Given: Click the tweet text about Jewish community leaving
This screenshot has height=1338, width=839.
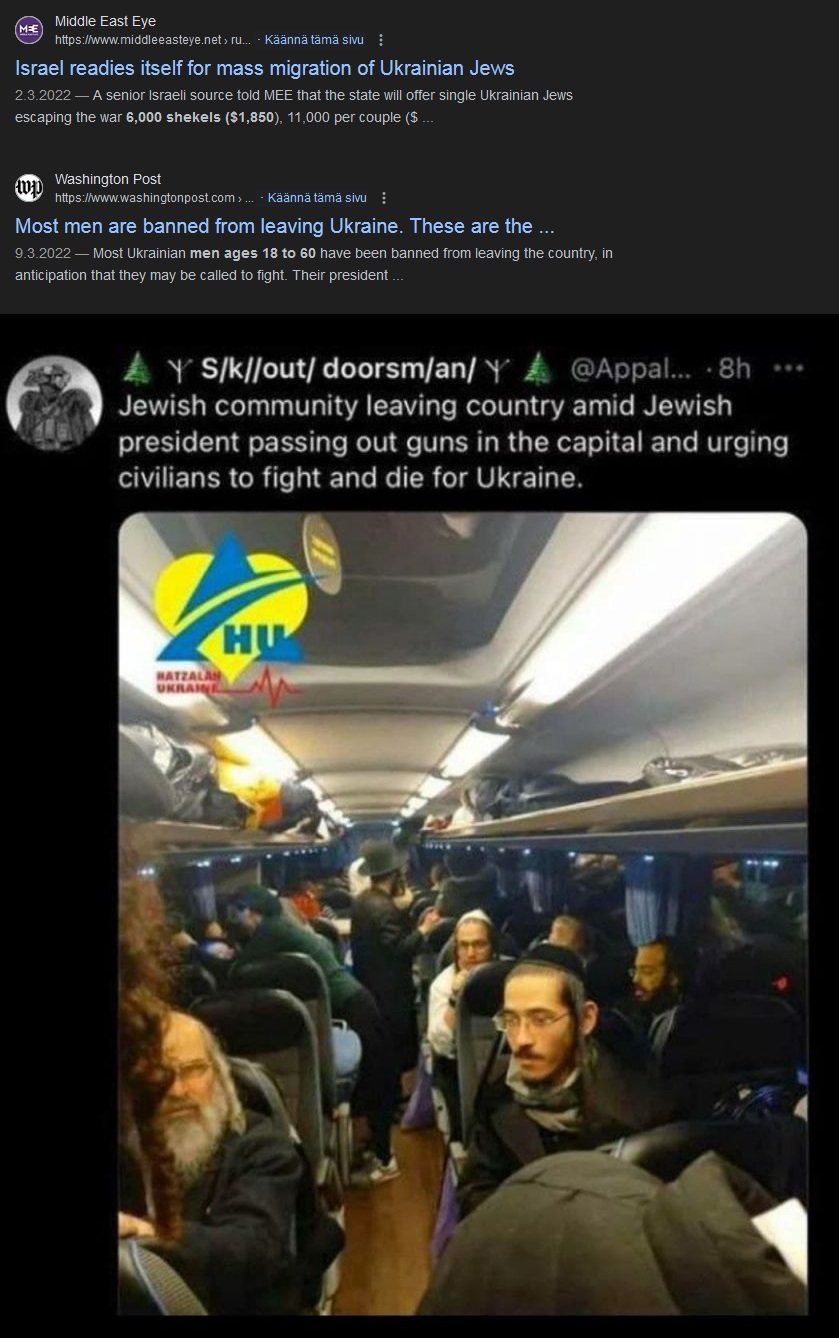Looking at the screenshot, I should click(x=454, y=441).
